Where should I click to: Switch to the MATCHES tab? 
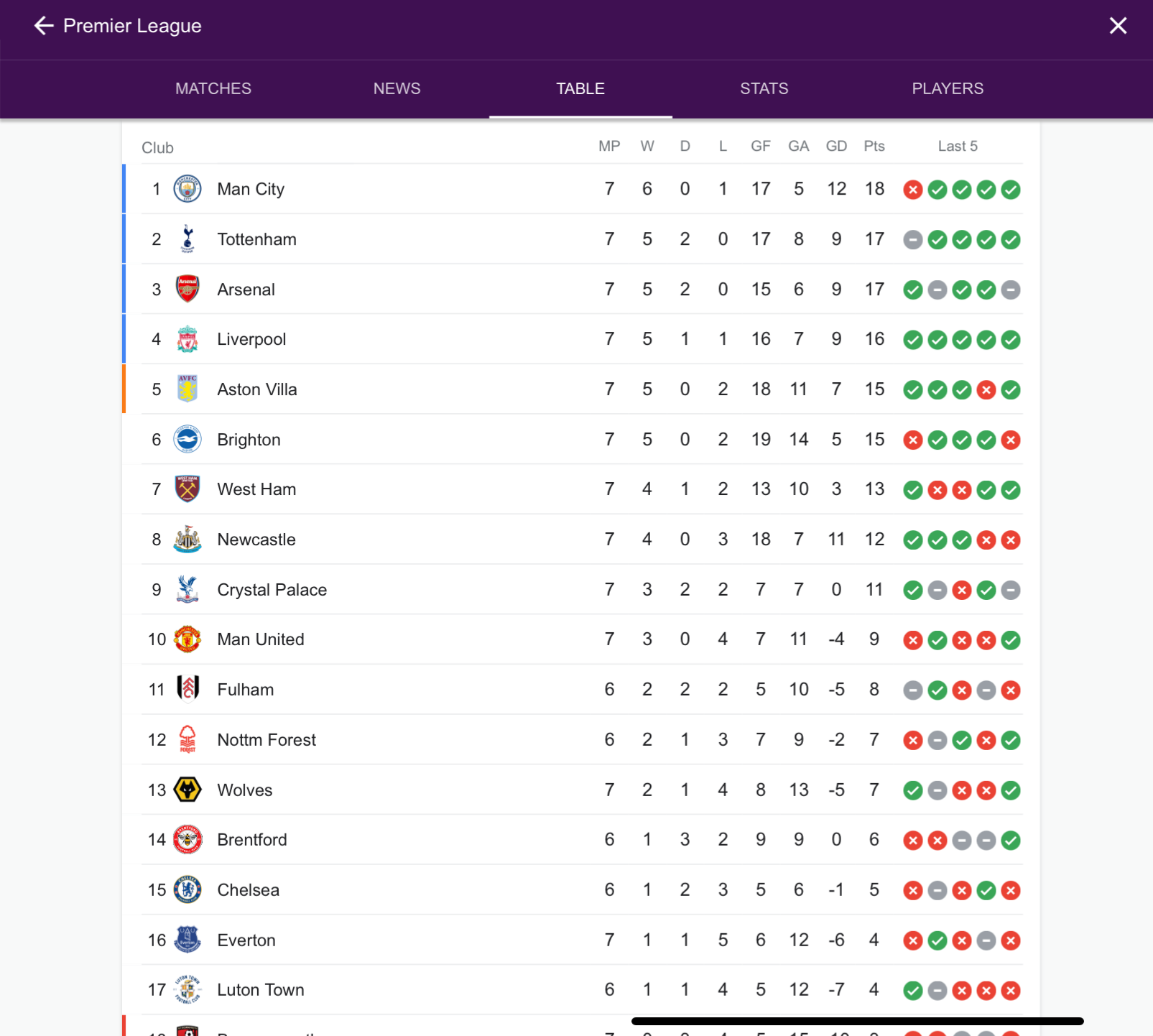coord(213,88)
